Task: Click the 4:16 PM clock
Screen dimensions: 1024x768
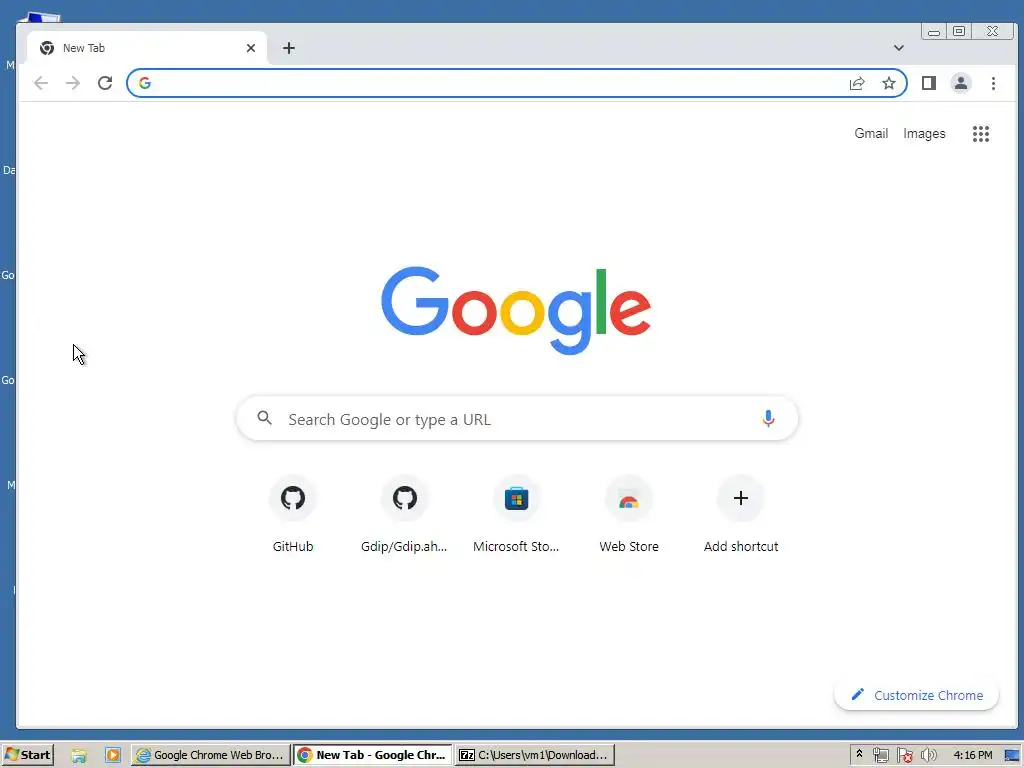Action: point(972,755)
